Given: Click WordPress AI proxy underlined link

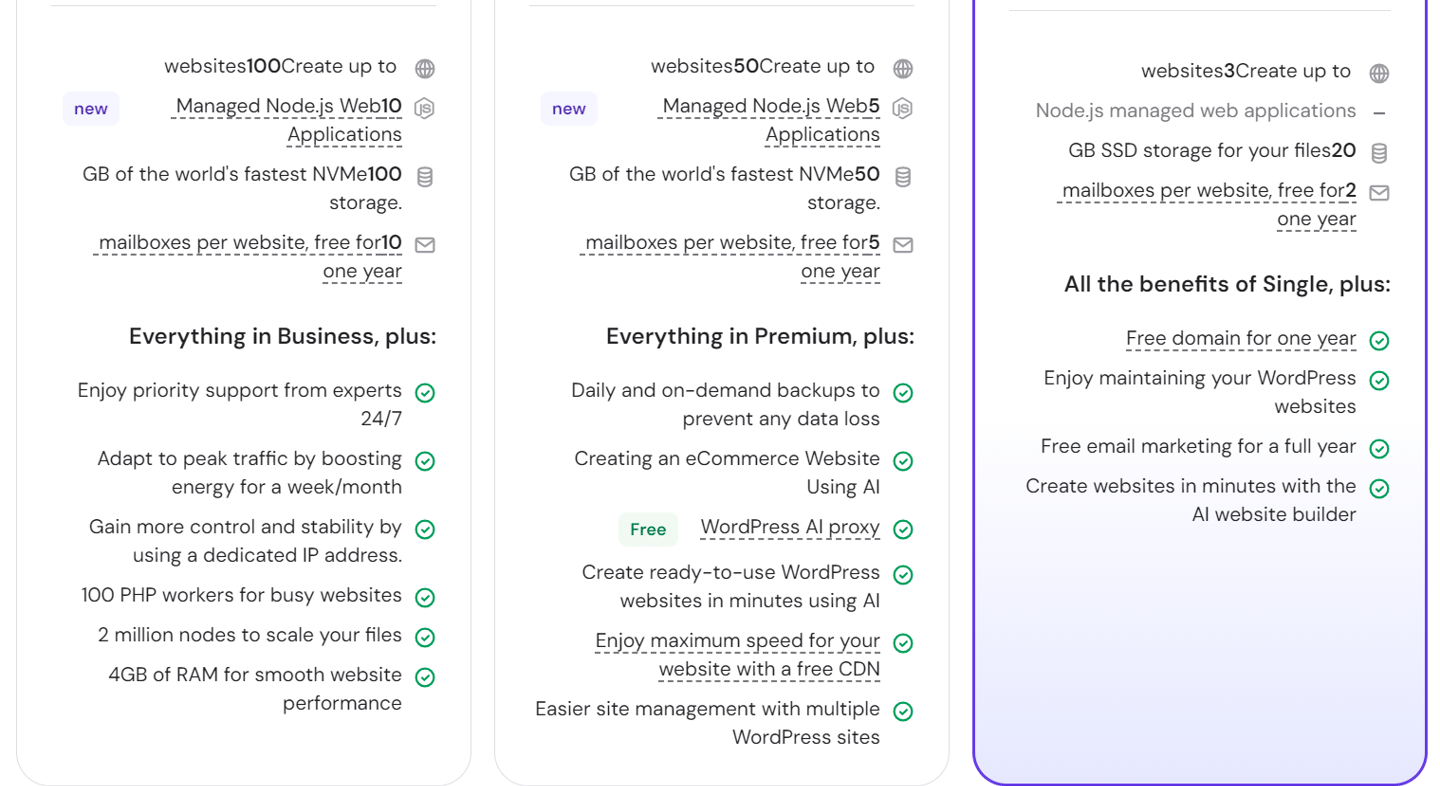Looking at the screenshot, I should [790, 527].
